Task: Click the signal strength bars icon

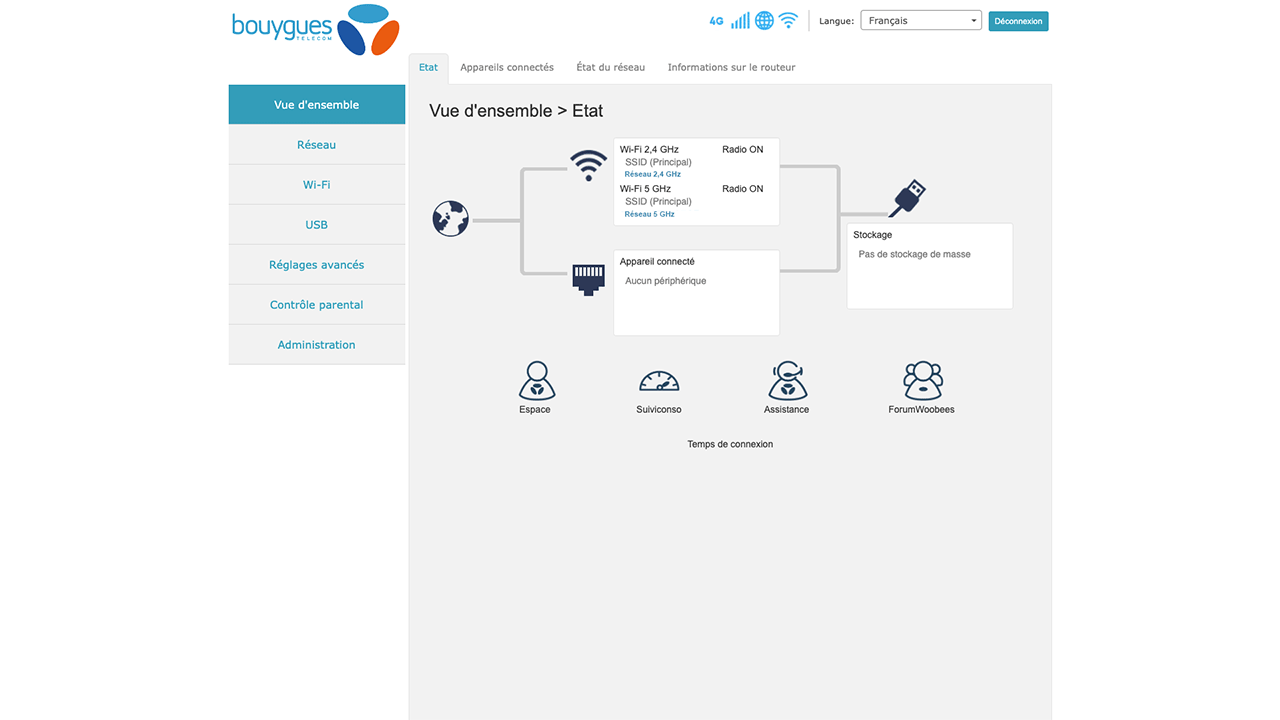Action: click(739, 20)
